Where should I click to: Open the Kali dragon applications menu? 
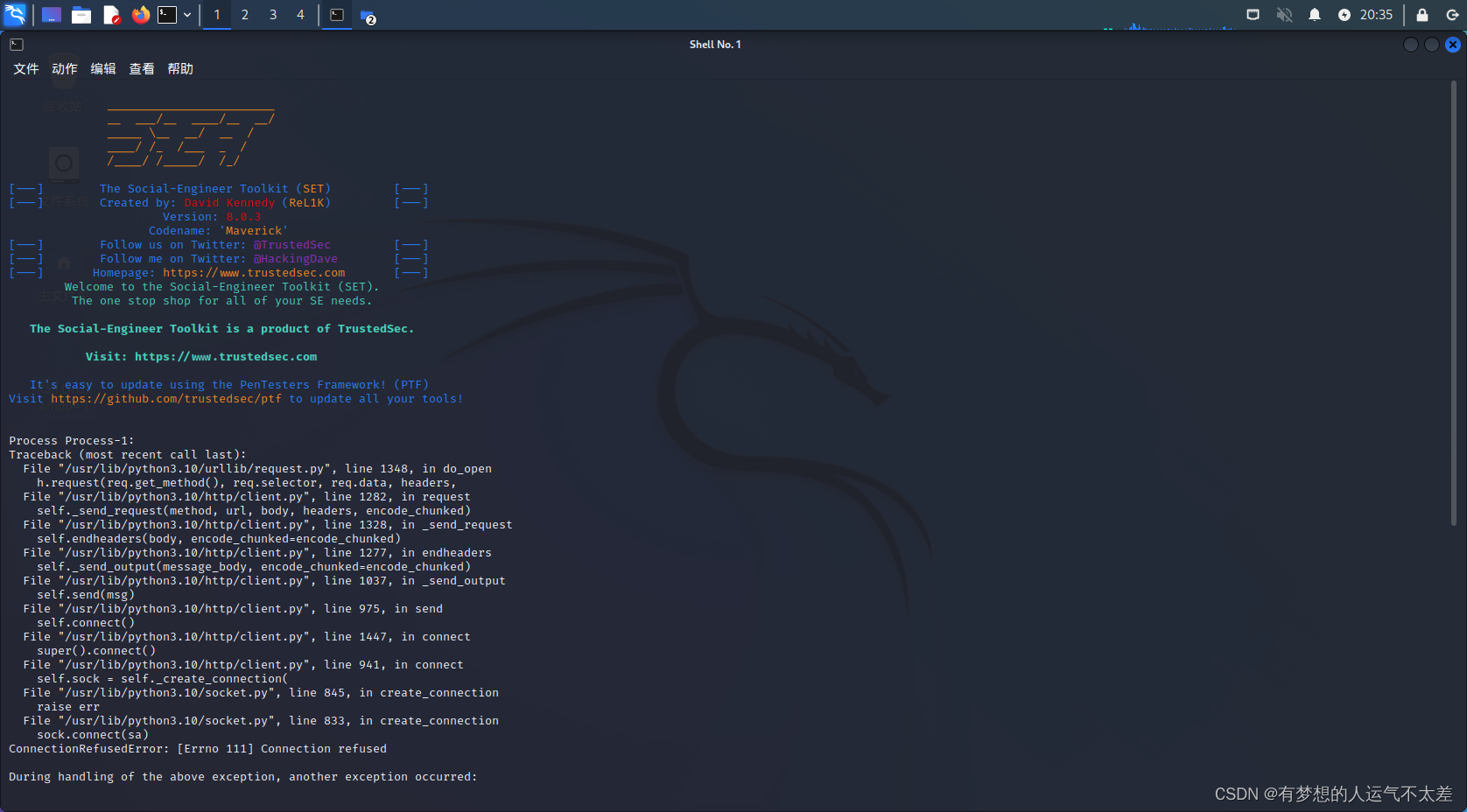[x=15, y=15]
